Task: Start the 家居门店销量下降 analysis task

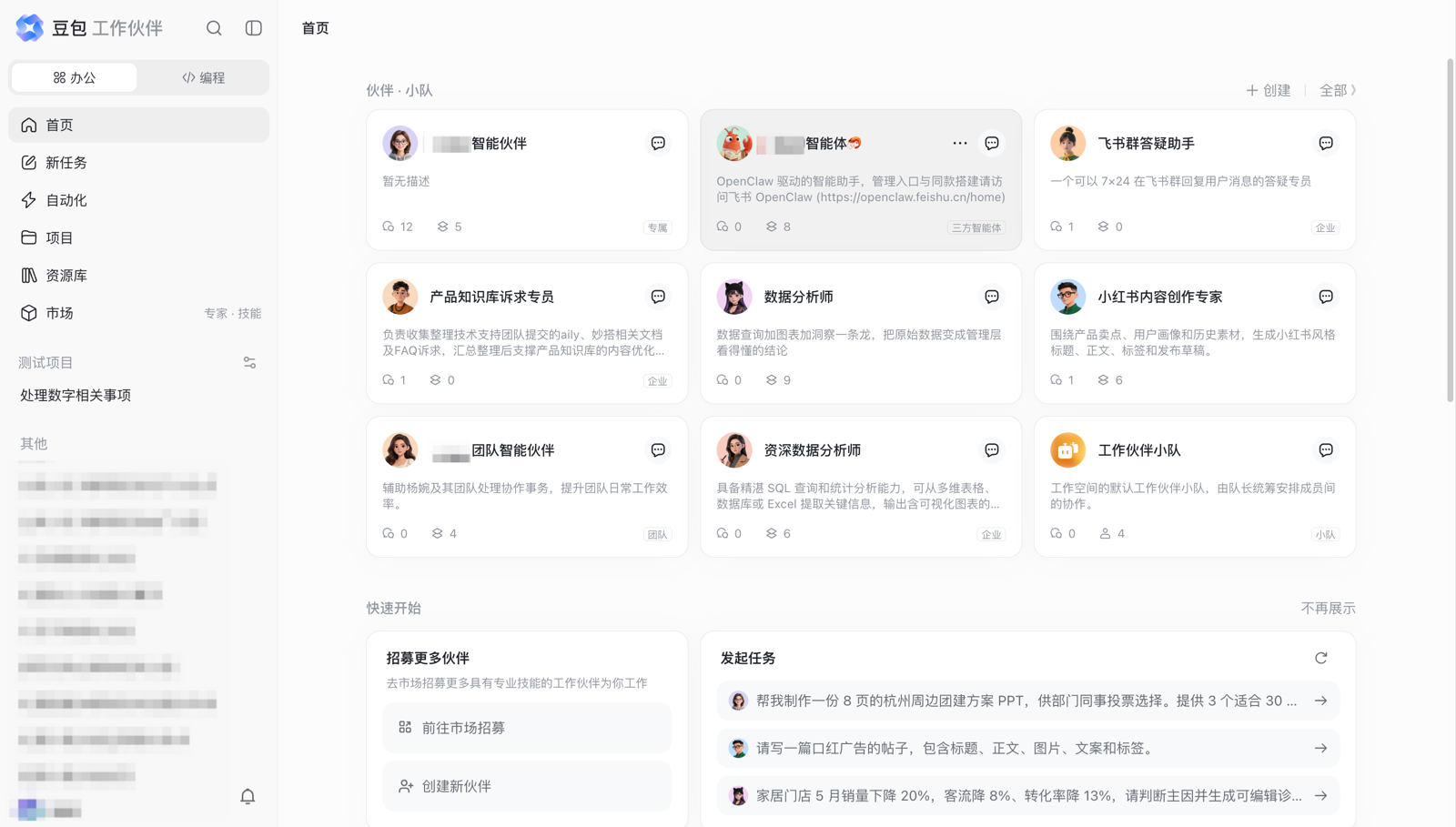Action: tap(1028, 796)
